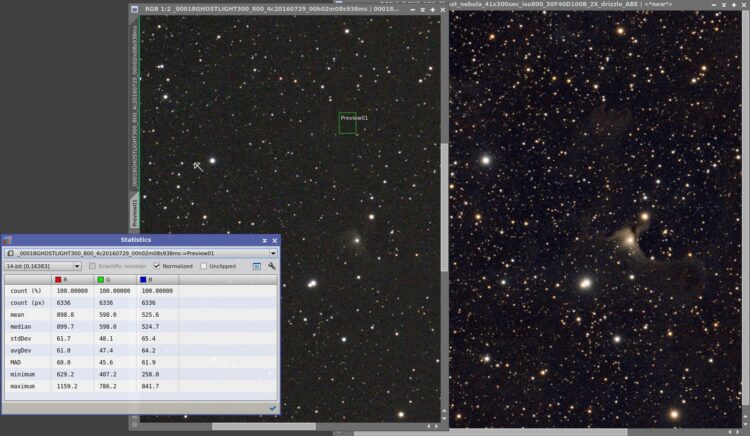
Task: Click the green G channel column header
Action: pyautogui.click(x=115, y=279)
